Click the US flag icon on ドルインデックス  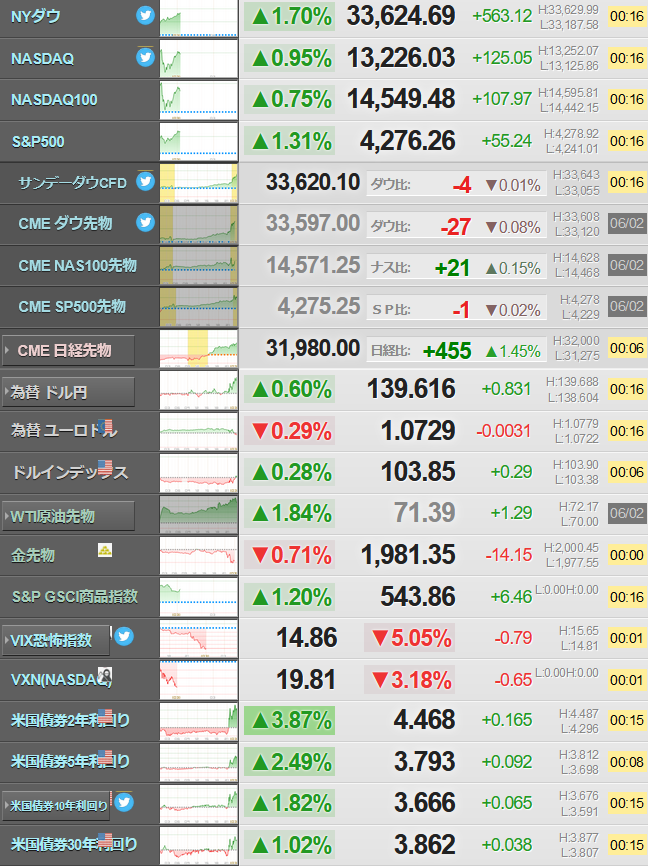pyautogui.click(x=105, y=468)
